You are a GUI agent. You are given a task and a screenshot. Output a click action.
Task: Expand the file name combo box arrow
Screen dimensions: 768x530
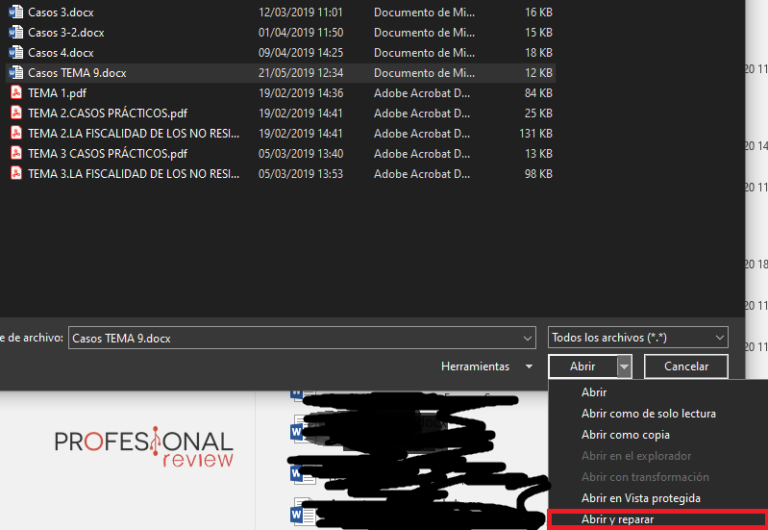527,338
